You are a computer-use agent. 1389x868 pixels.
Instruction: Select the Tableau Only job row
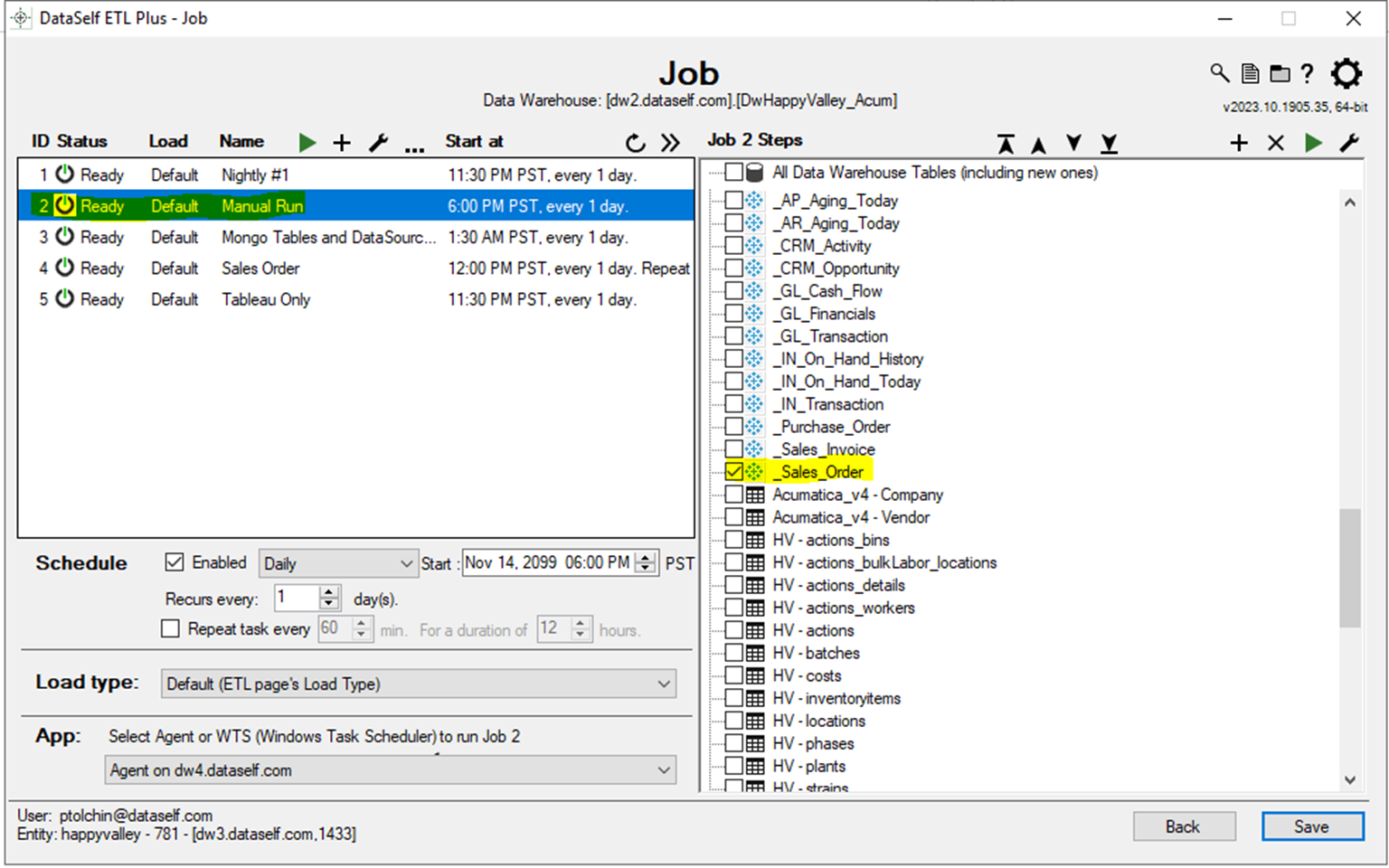(356, 298)
